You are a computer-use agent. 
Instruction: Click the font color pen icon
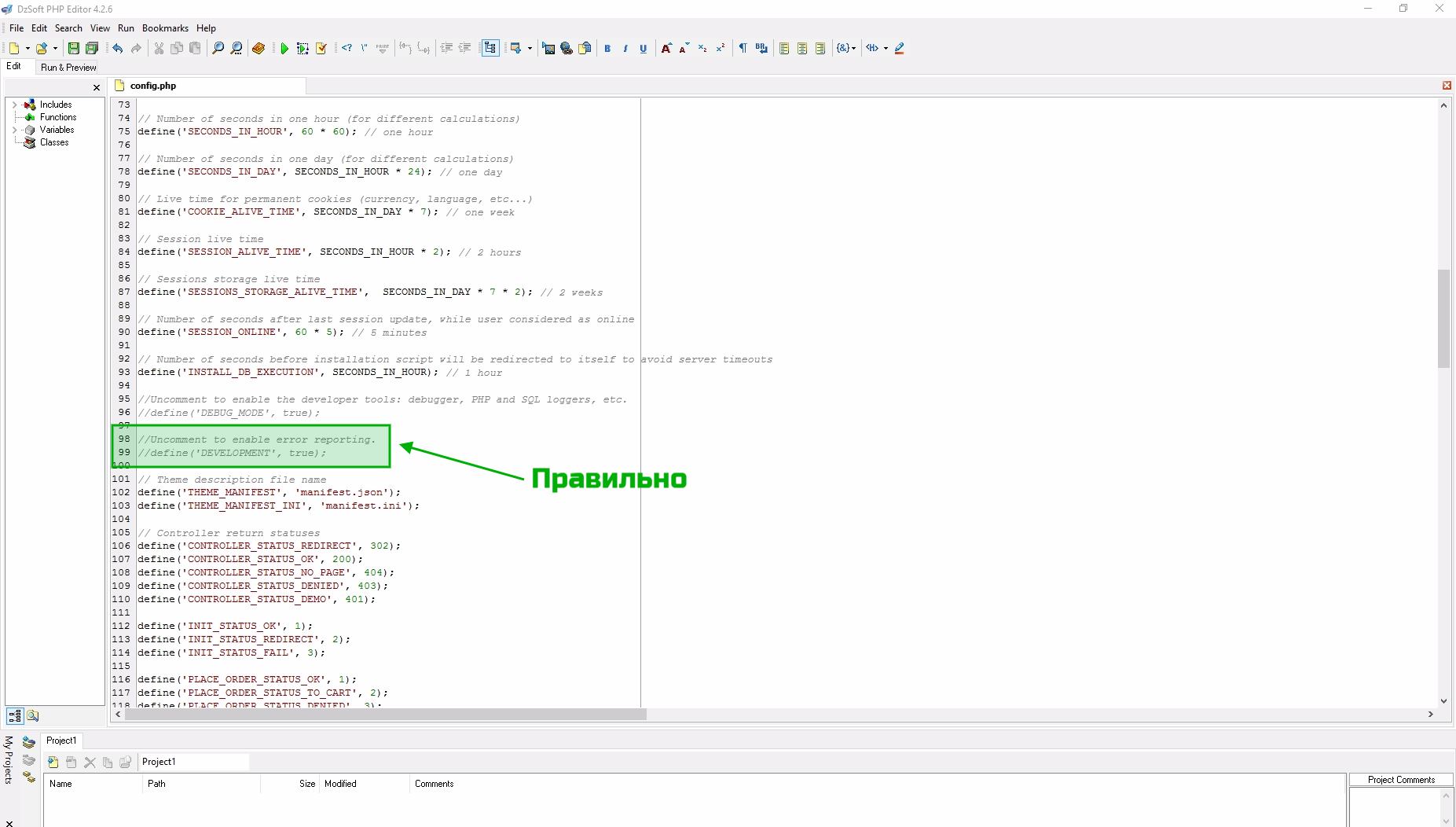point(900,48)
